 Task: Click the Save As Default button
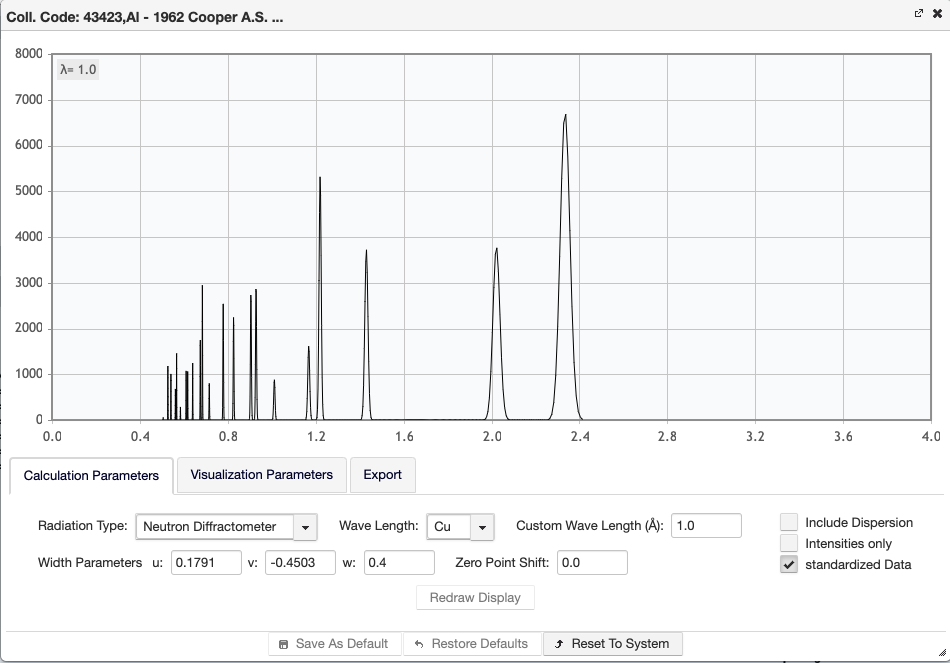[x=334, y=644]
